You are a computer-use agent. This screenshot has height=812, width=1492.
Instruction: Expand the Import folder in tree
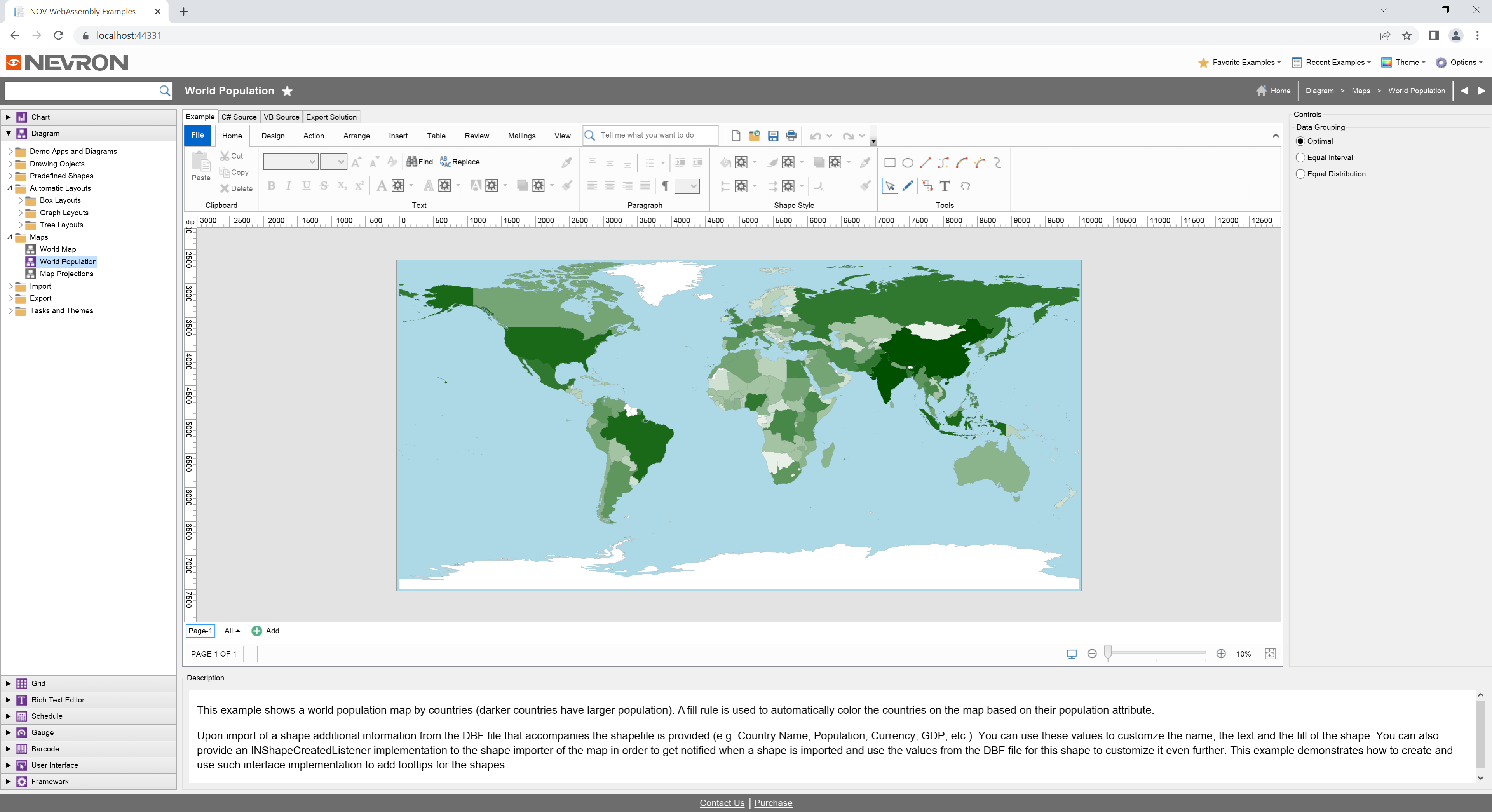[10, 286]
